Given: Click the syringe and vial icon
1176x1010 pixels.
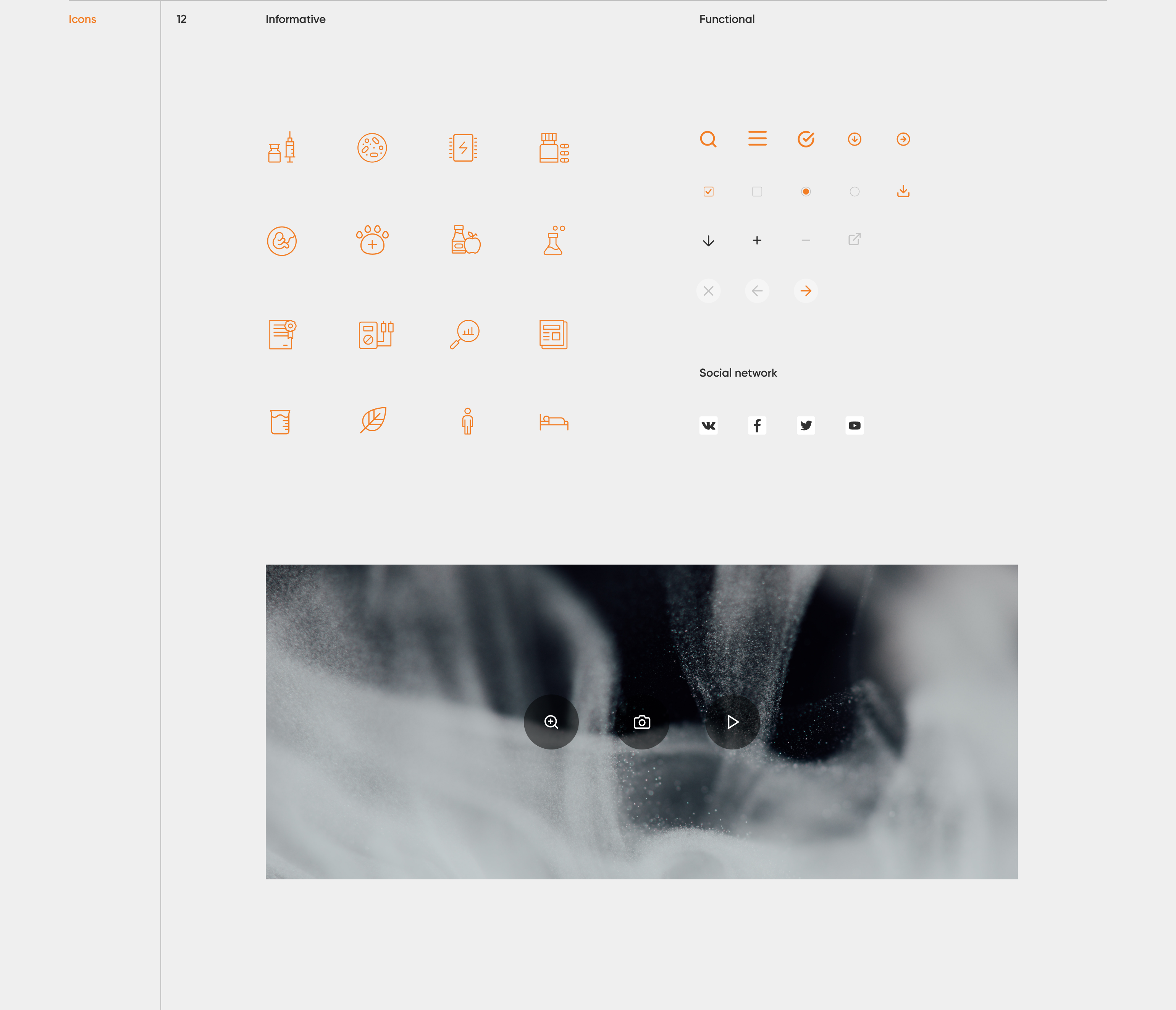Looking at the screenshot, I should point(282,147).
